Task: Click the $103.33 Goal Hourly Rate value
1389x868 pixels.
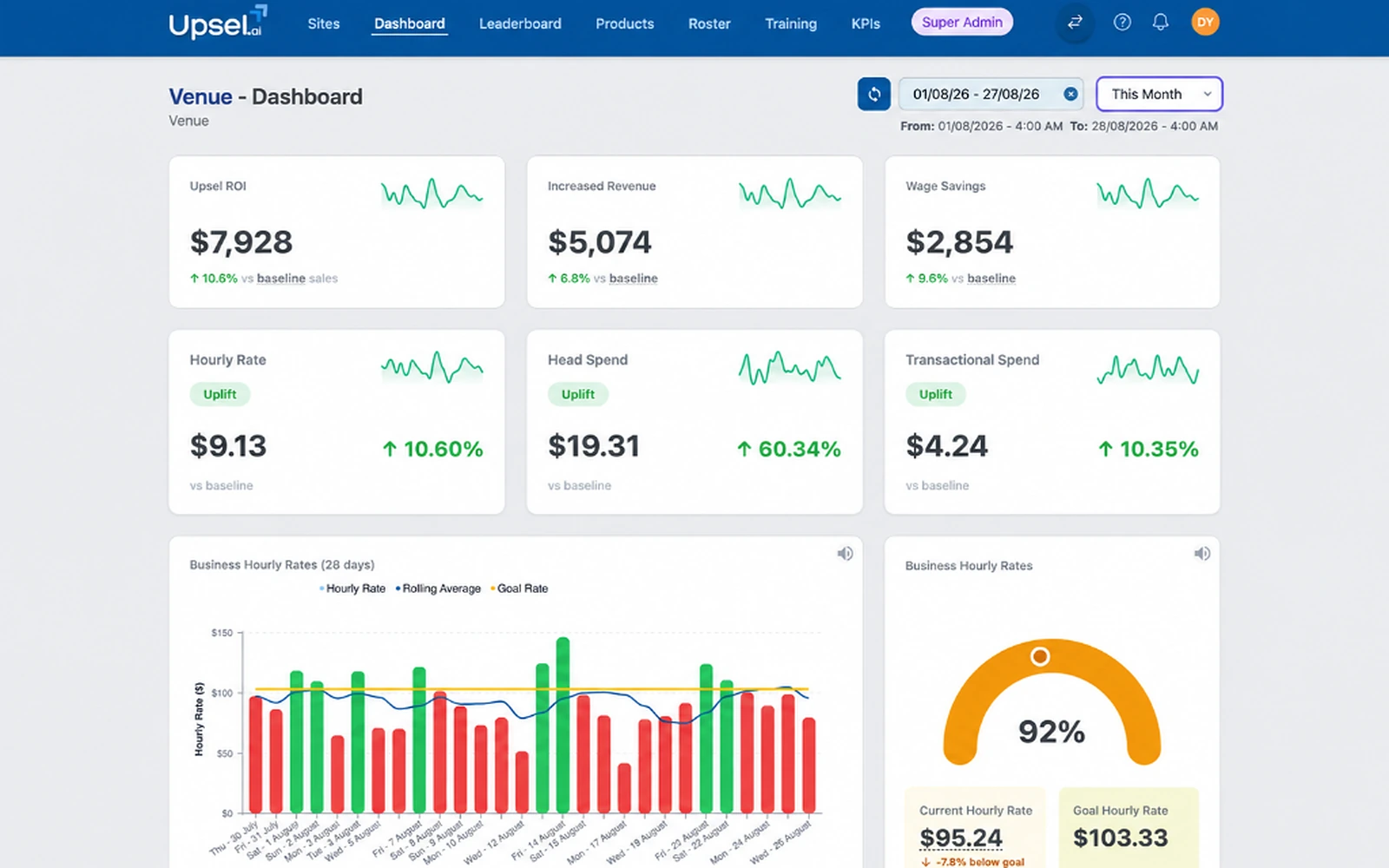Action: point(1121,838)
